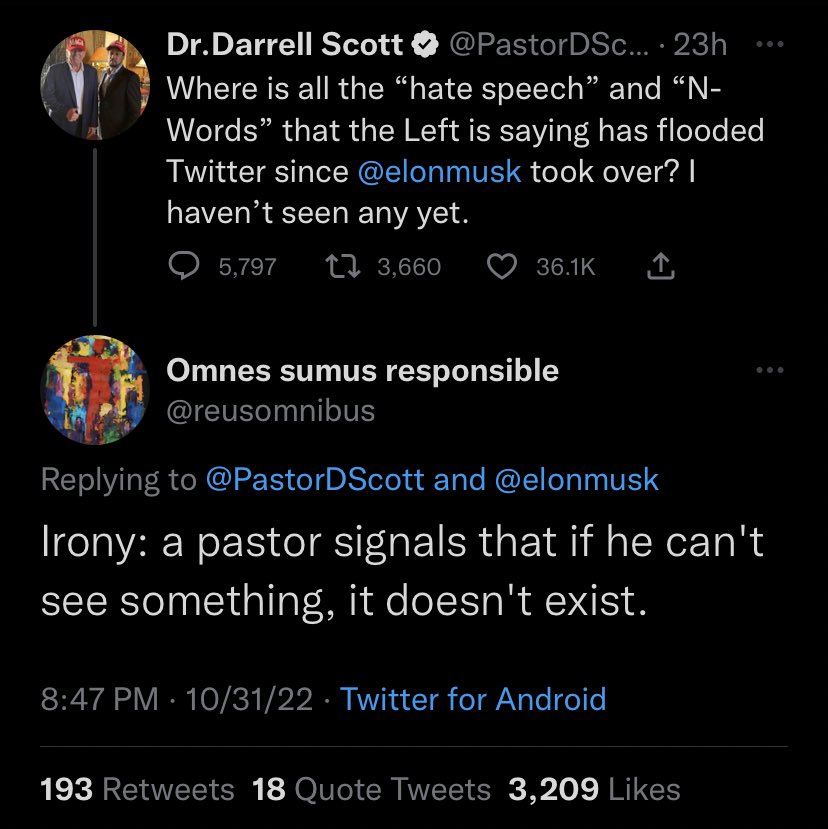View the 18 Quote Tweets
This screenshot has width=828, height=829.
[372, 789]
